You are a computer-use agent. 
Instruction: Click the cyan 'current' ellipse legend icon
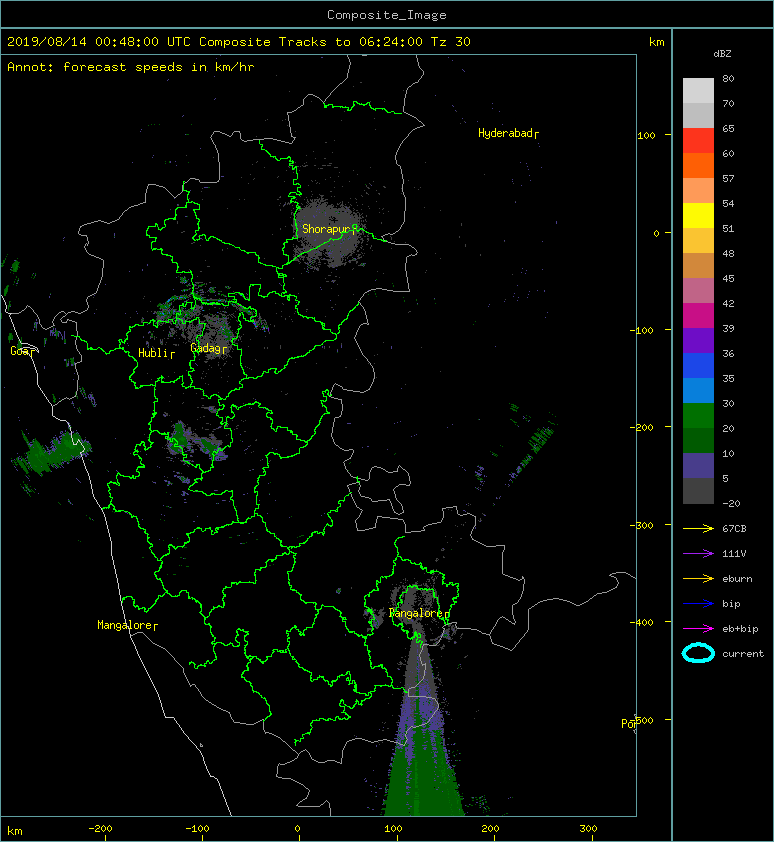(x=698, y=653)
